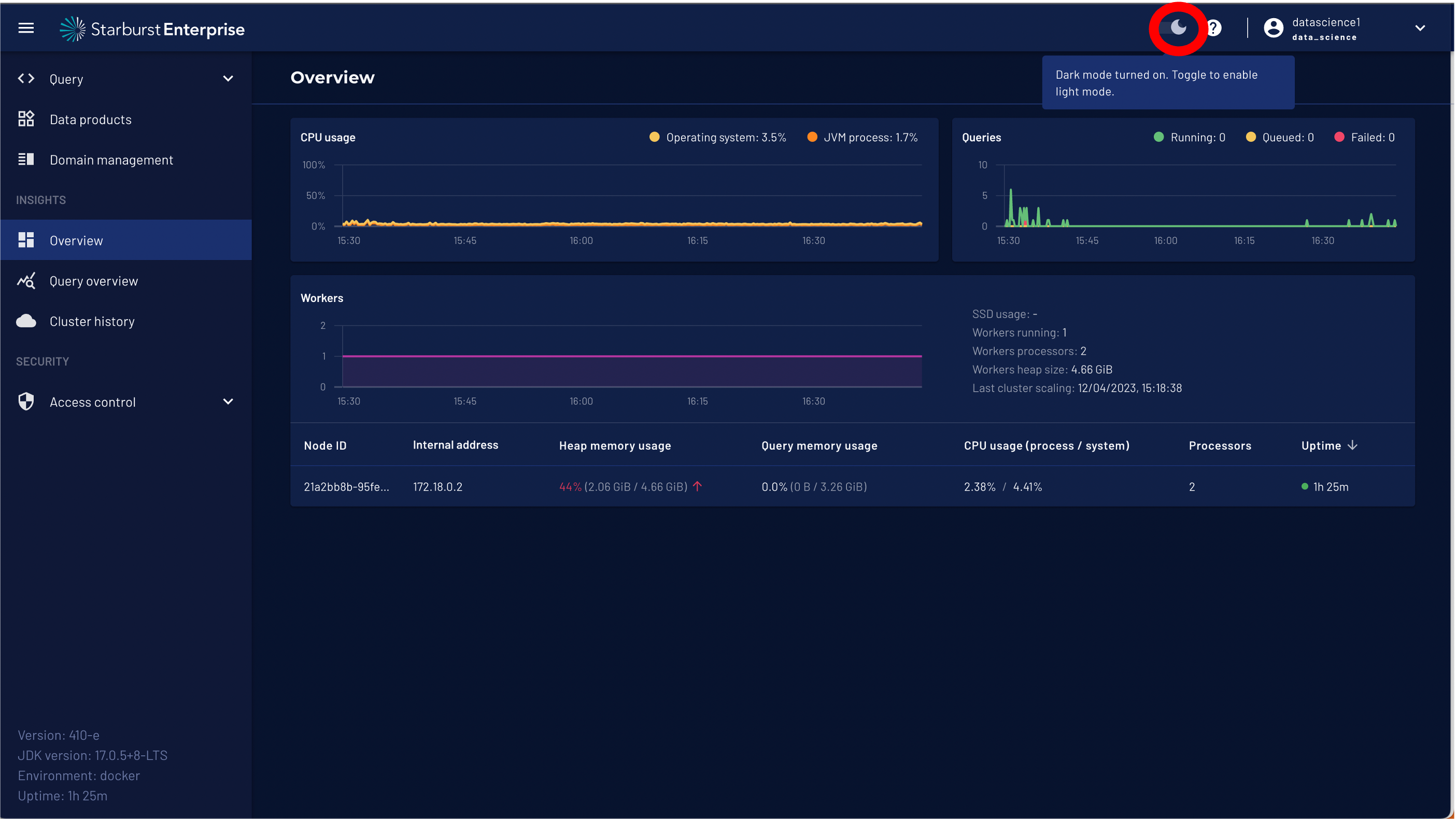
Task: Expand the Query menu chevron
Action: click(228, 79)
